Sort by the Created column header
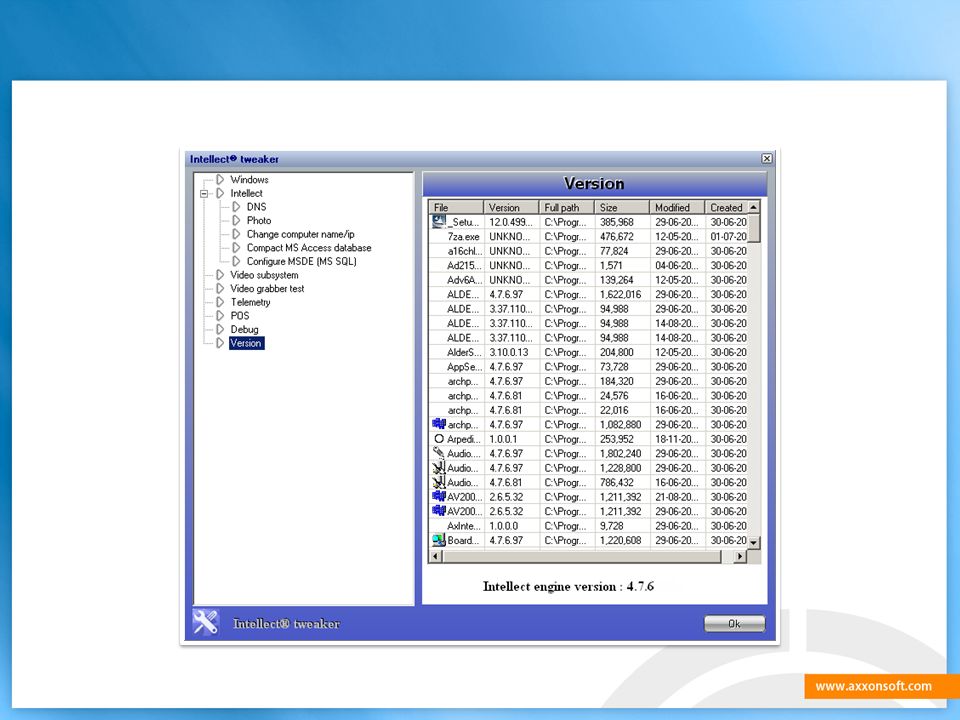Viewport: 960px width, 720px height. [x=726, y=208]
